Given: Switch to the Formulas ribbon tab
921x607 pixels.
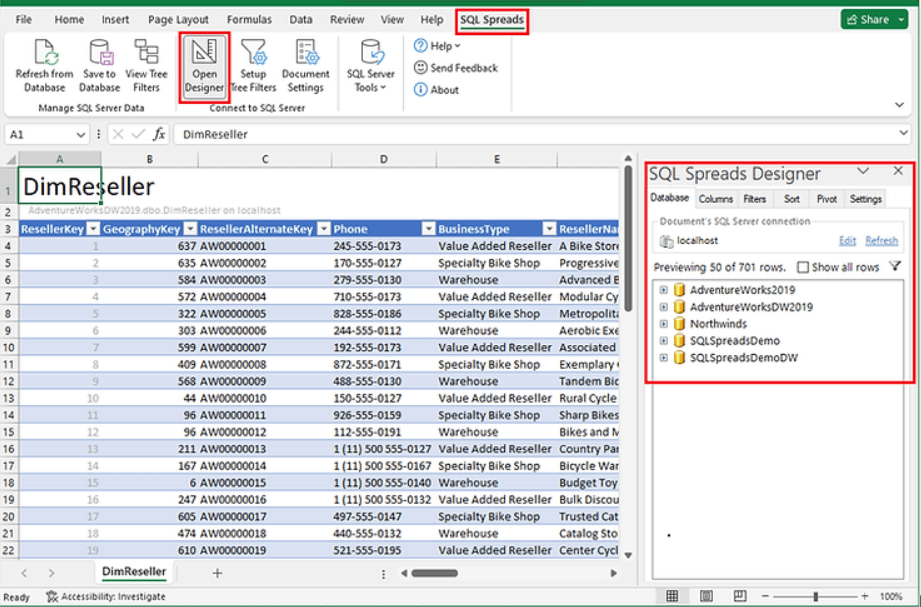Looking at the screenshot, I should 249,18.
